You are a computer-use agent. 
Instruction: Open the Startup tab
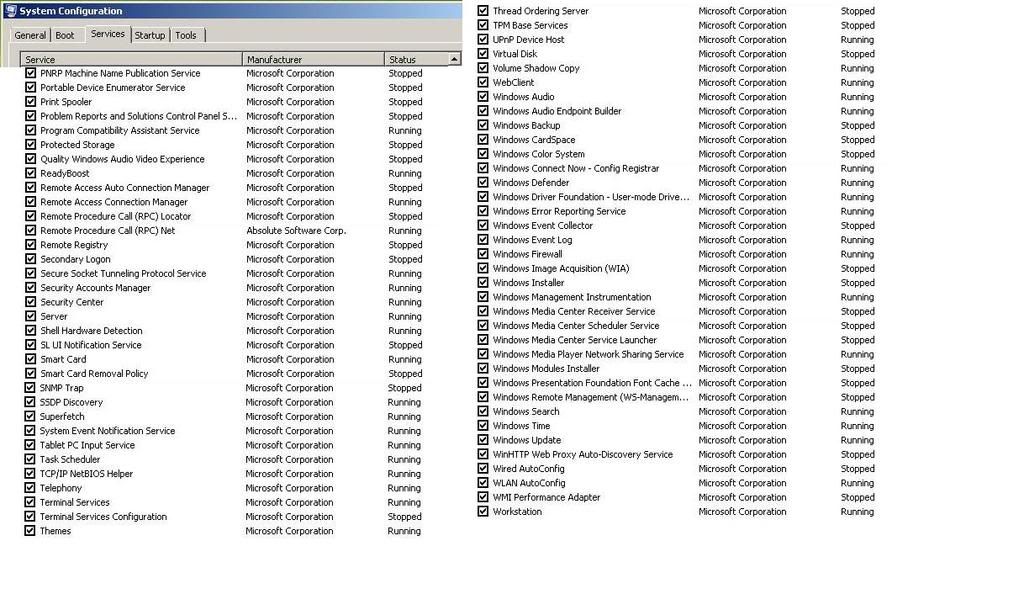150,35
